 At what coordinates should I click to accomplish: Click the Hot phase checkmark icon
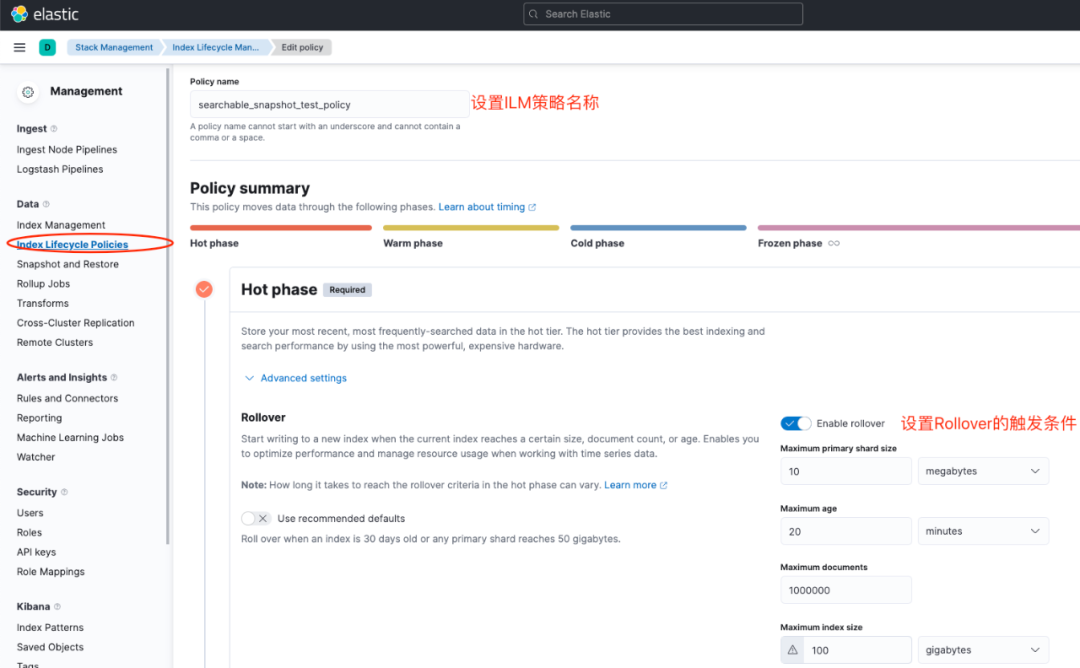(x=204, y=289)
